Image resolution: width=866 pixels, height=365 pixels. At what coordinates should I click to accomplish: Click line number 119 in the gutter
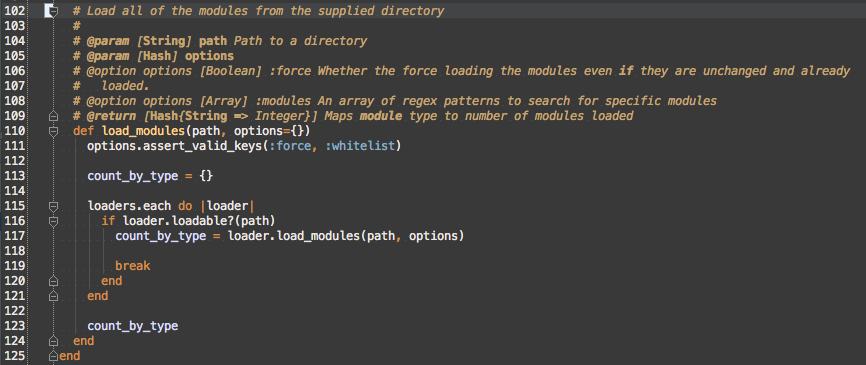pyautogui.click(x=15, y=266)
